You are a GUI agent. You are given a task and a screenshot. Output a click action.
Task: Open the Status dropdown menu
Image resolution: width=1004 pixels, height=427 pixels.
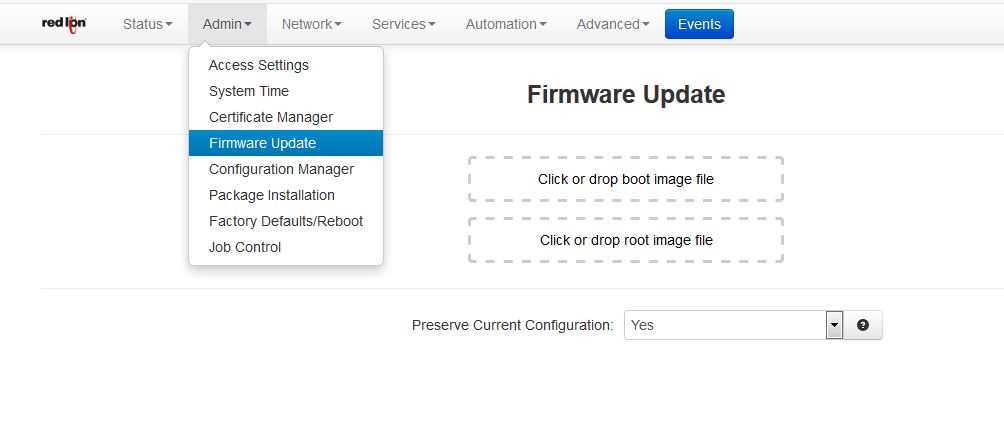(148, 24)
